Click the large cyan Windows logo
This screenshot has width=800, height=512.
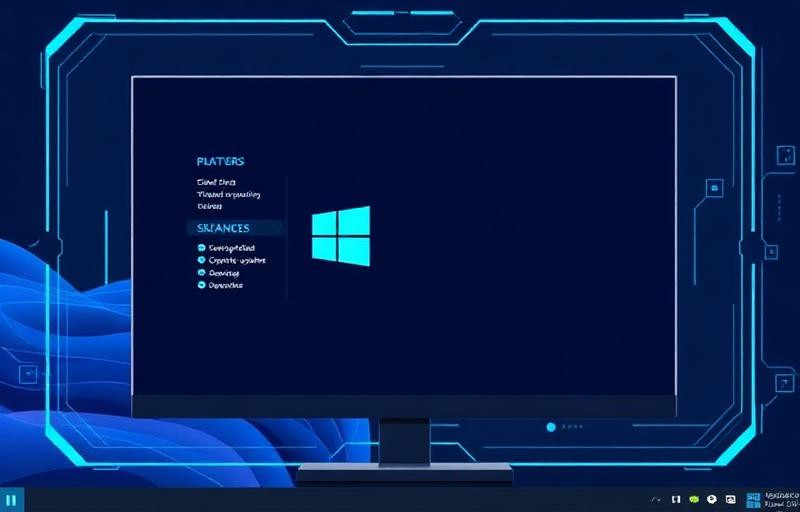click(341, 236)
